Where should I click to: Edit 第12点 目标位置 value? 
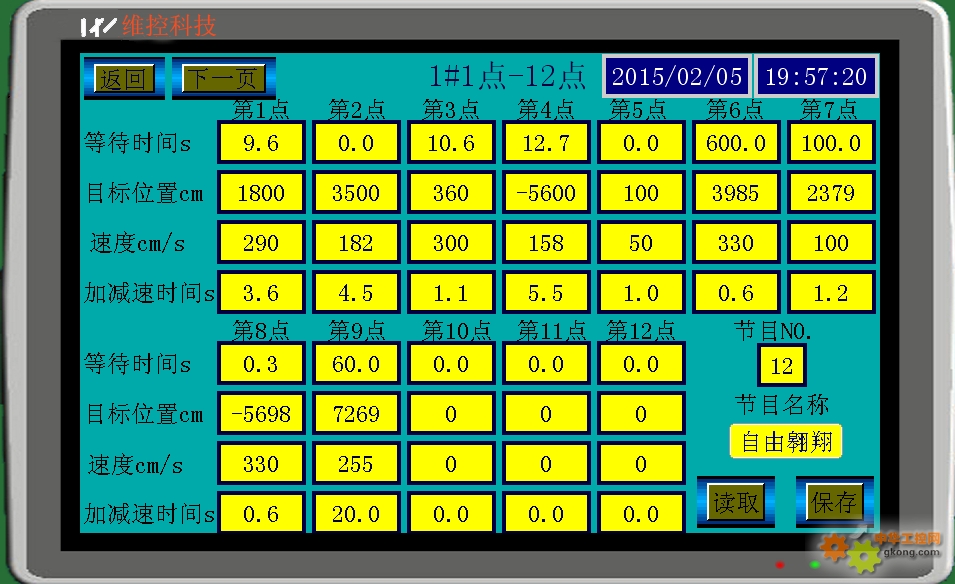click(641, 413)
